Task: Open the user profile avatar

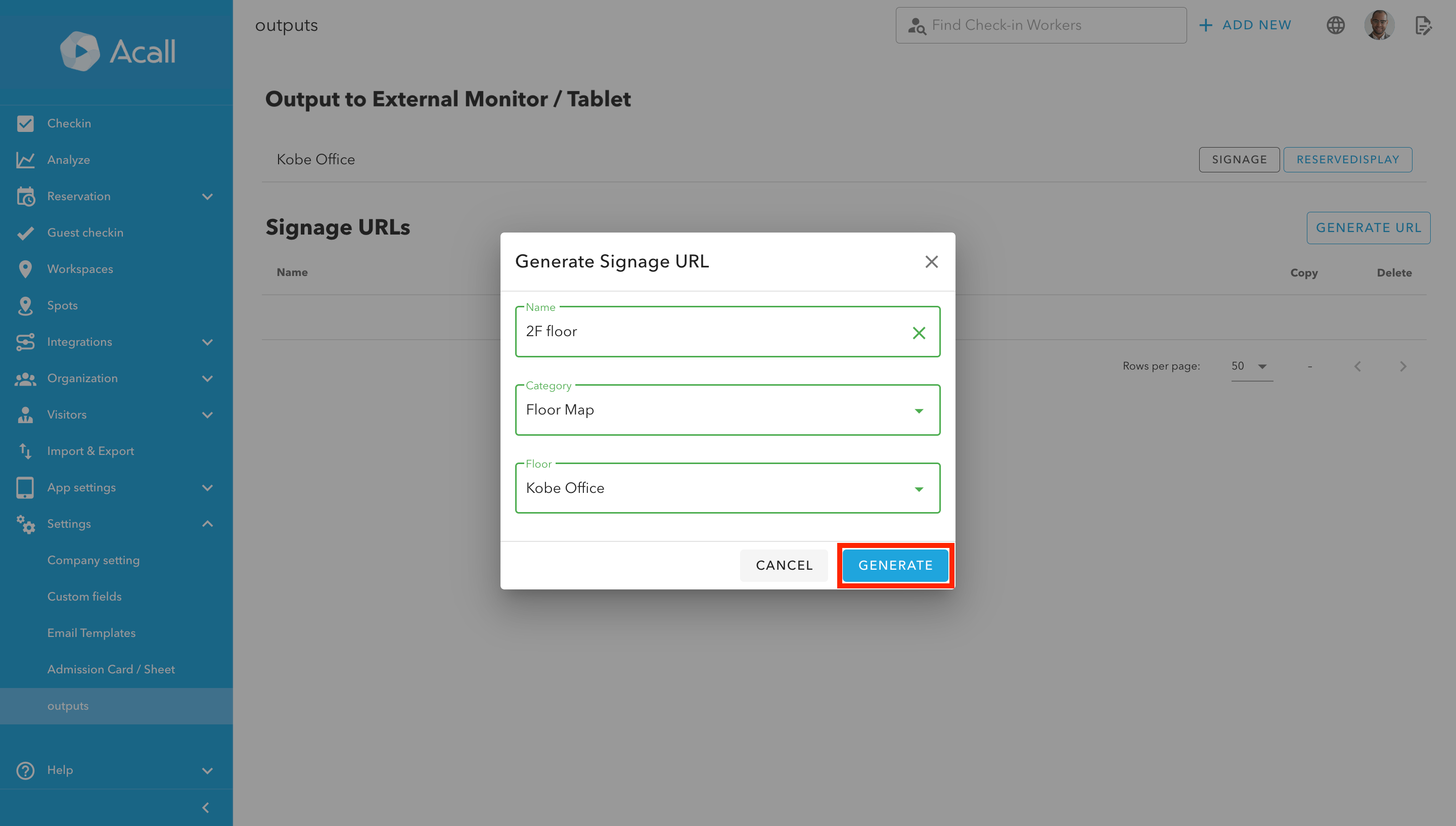Action: (x=1379, y=25)
